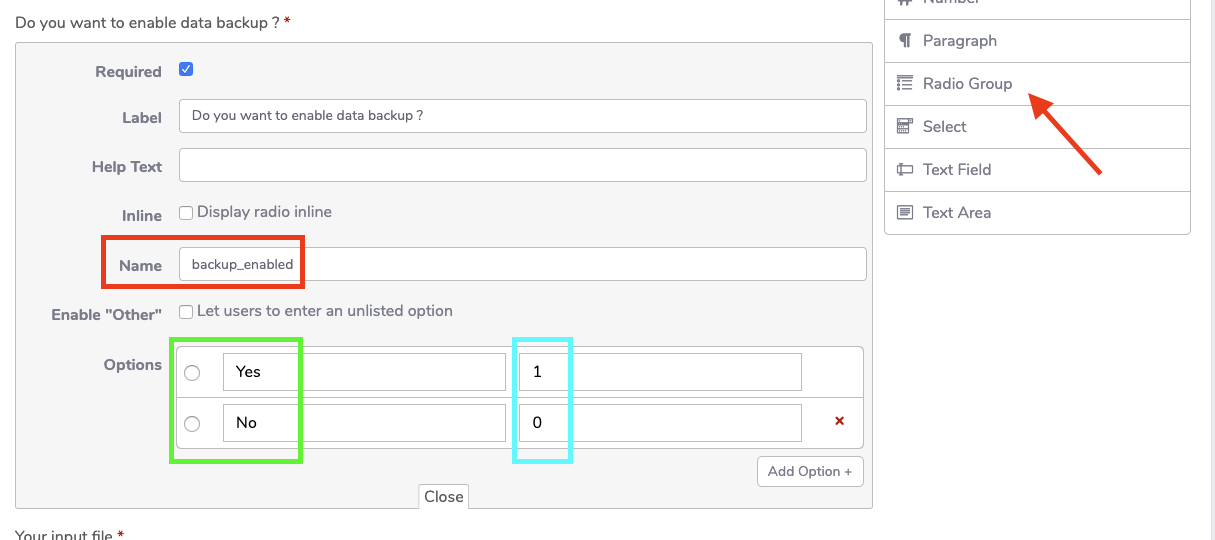Select the No option radio button

[x=192, y=423]
